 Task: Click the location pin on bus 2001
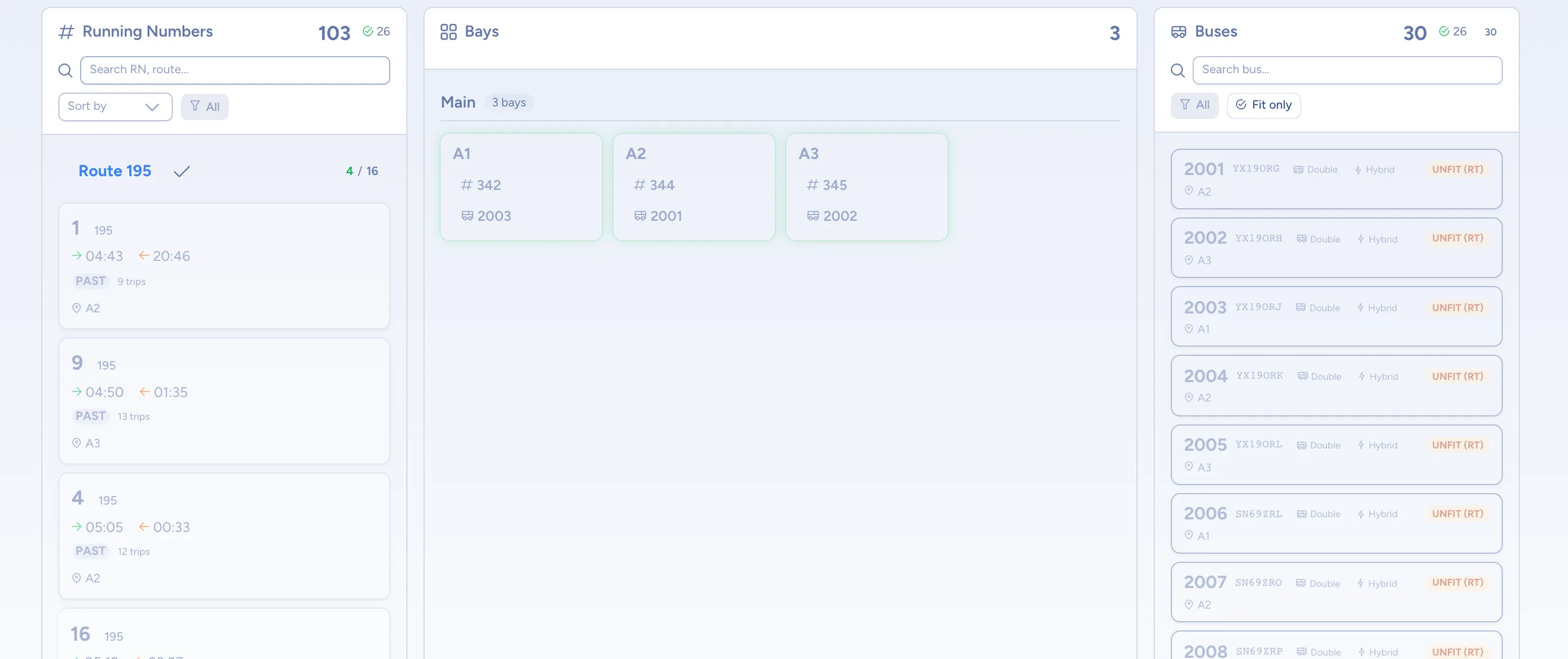(x=1188, y=190)
